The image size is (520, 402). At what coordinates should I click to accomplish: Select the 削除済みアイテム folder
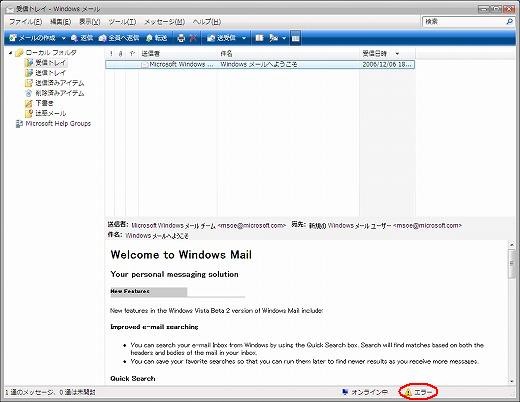tap(60, 93)
